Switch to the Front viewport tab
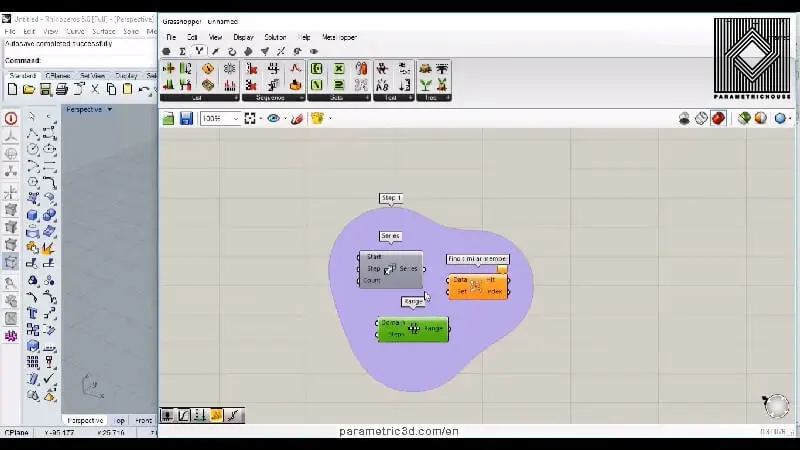This screenshot has width=800, height=450. (144, 420)
